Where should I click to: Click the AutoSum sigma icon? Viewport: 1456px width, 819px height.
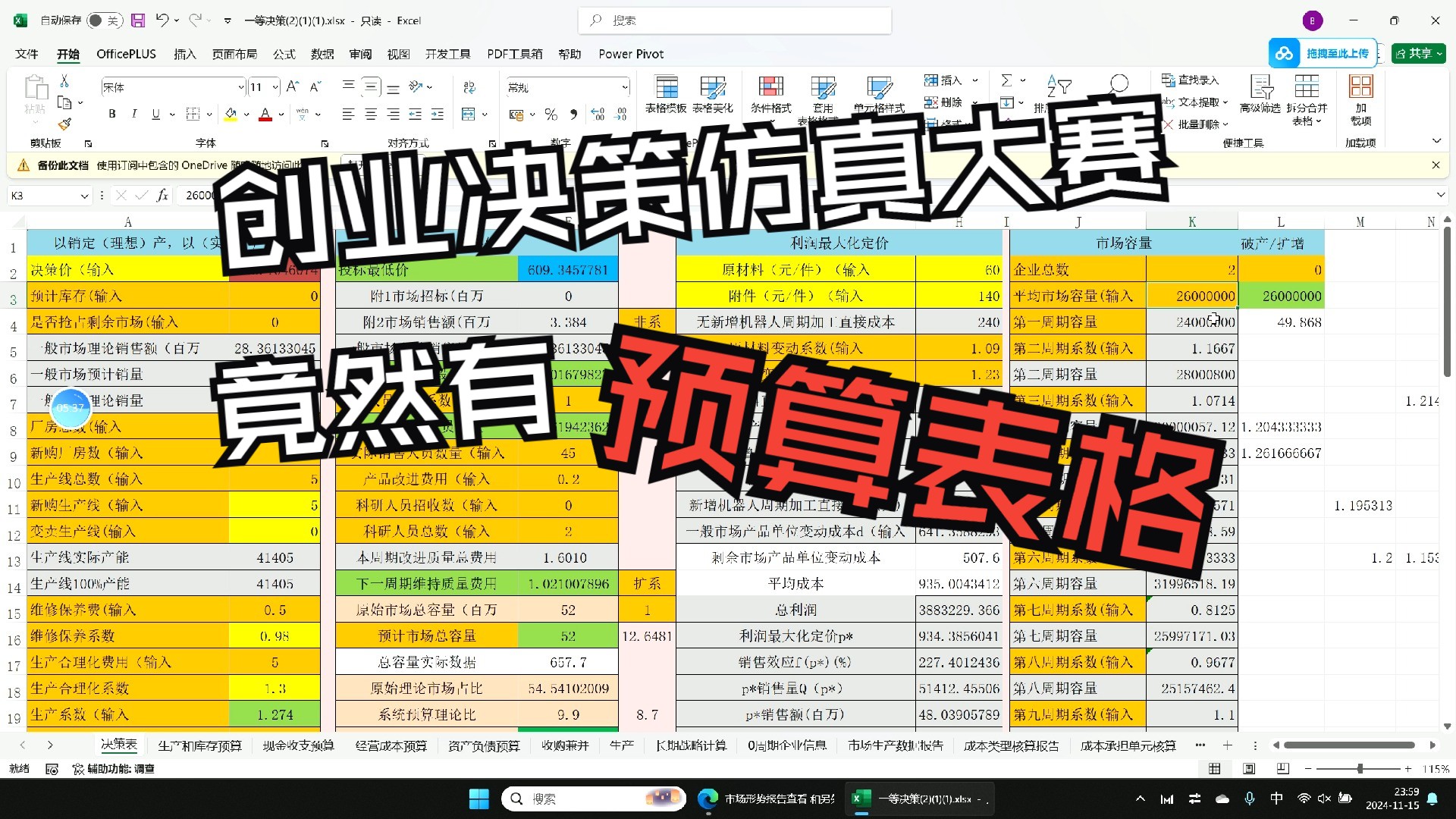point(1006,80)
